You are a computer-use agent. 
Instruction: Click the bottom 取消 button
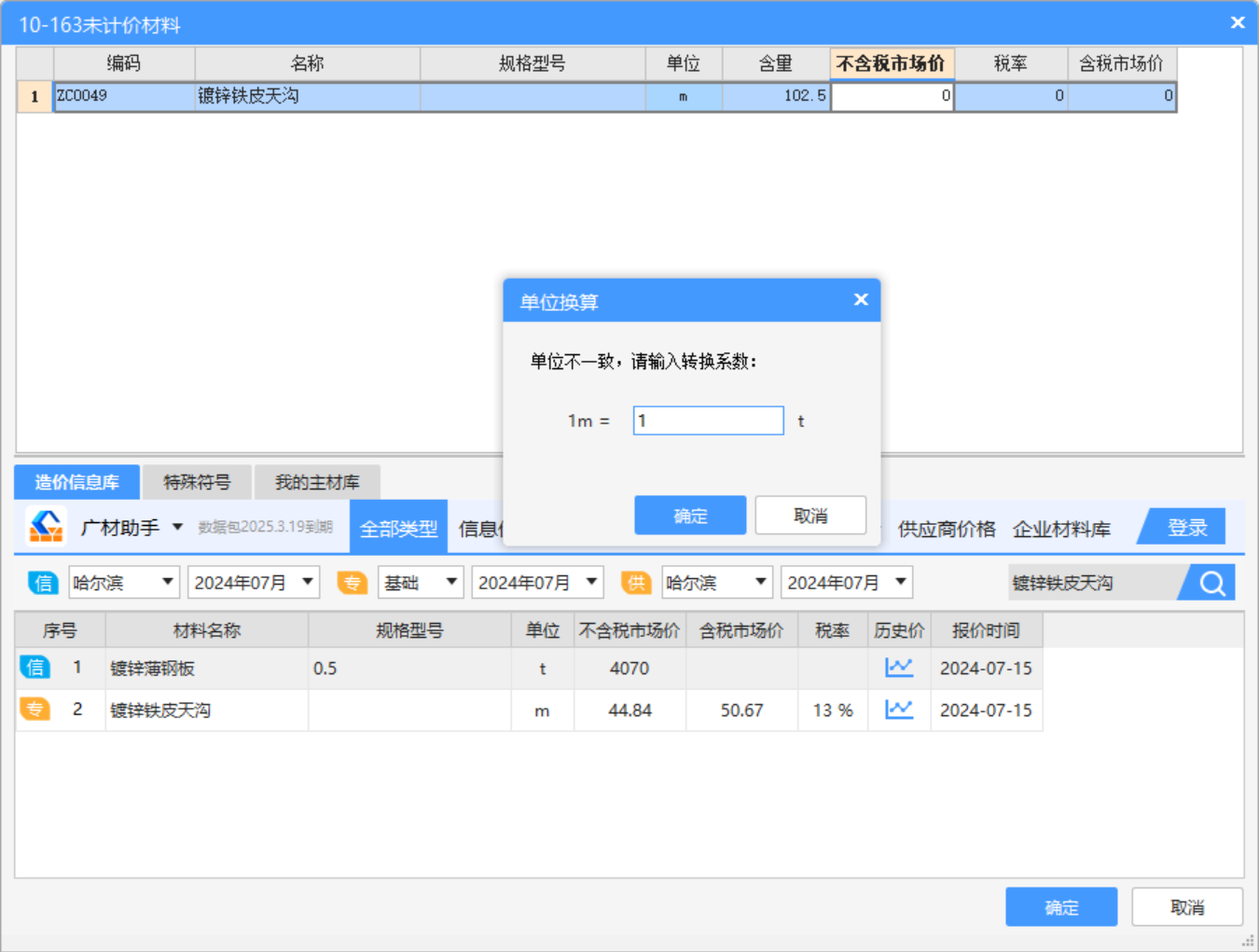[1187, 907]
